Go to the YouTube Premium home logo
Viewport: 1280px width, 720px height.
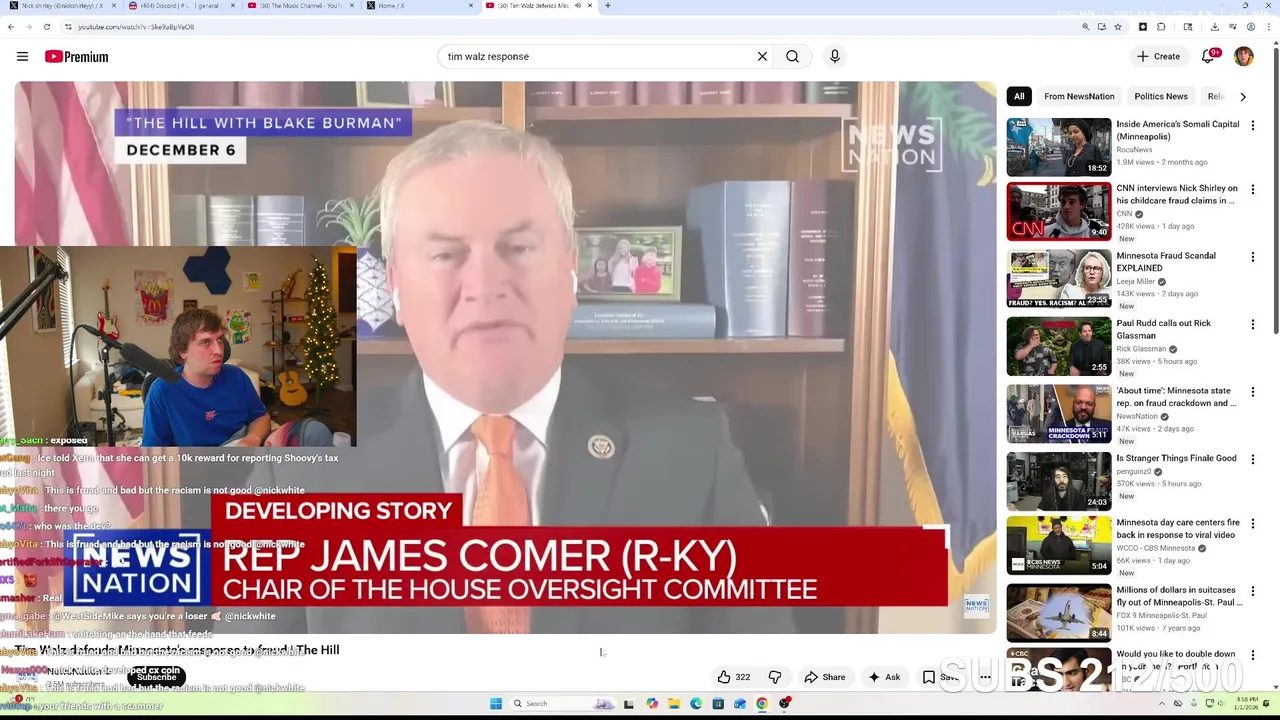pyautogui.click(x=76, y=57)
